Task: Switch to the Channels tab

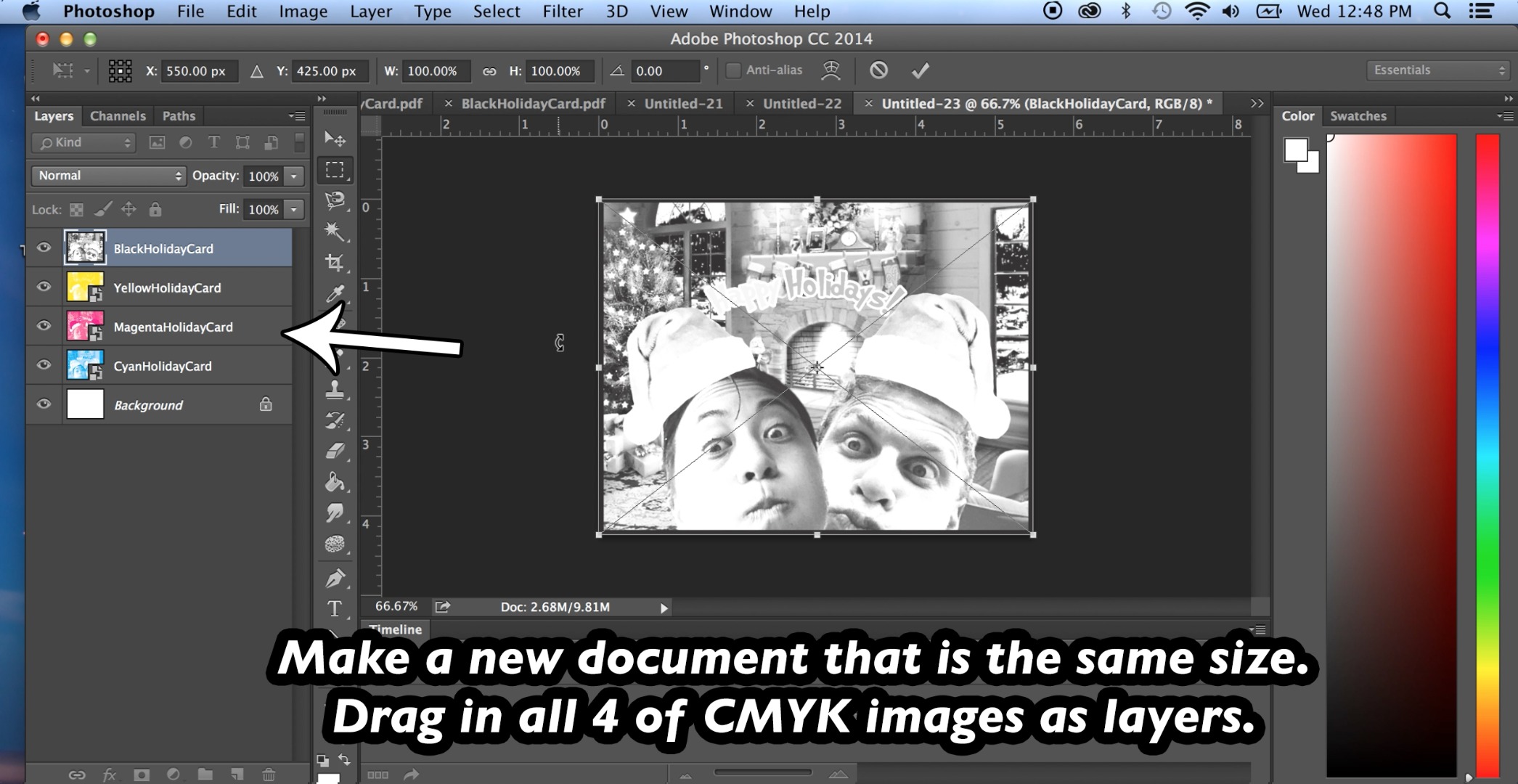Action: 117,115
